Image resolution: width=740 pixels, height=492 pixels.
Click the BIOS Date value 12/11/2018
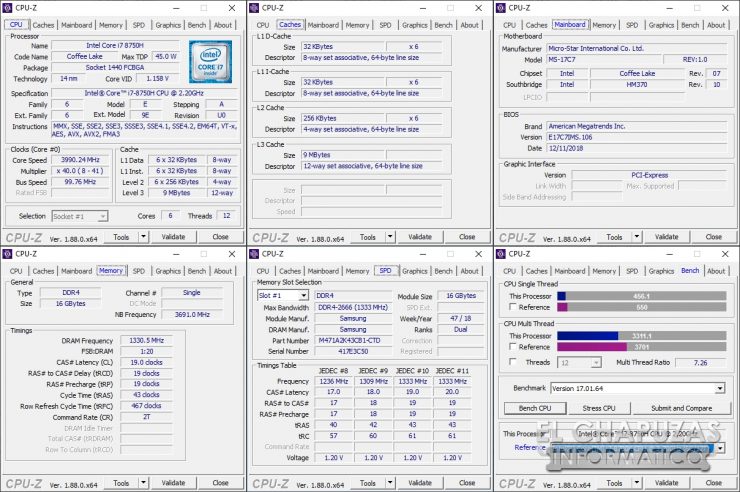tap(637, 148)
